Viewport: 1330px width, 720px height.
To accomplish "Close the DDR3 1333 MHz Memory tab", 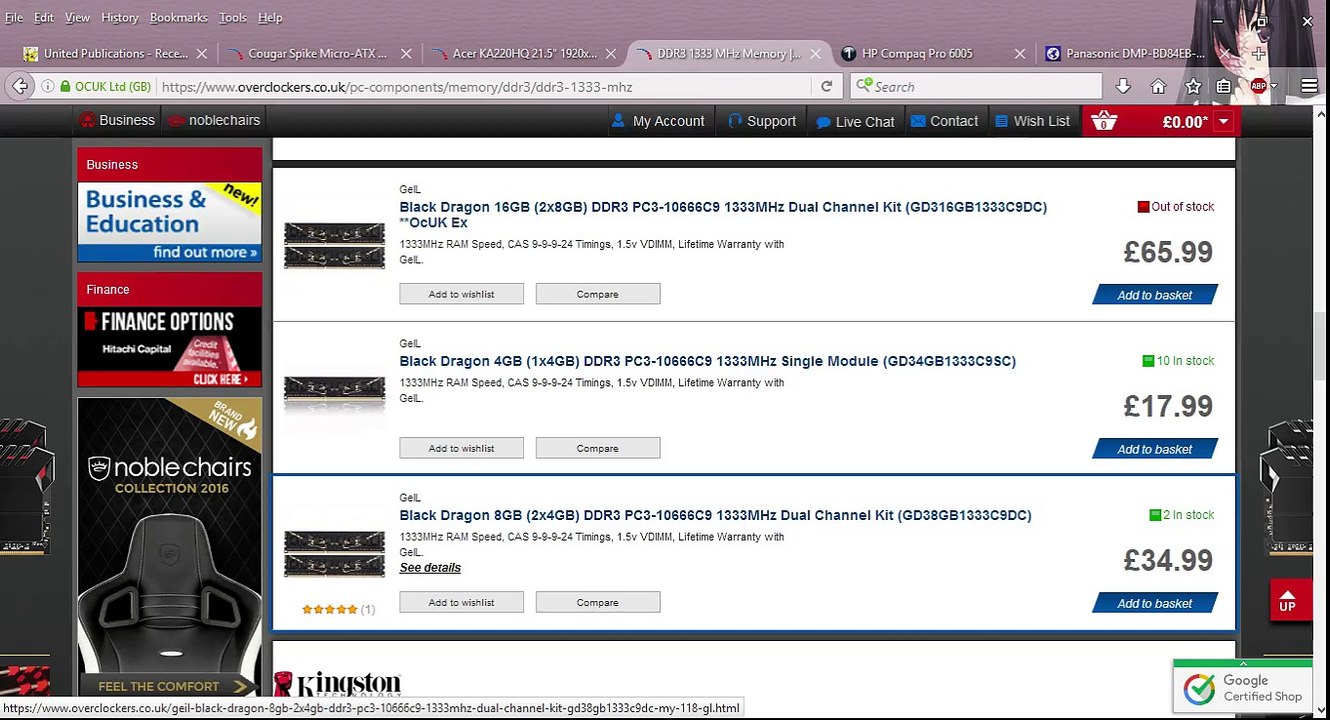I will (x=815, y=54).
